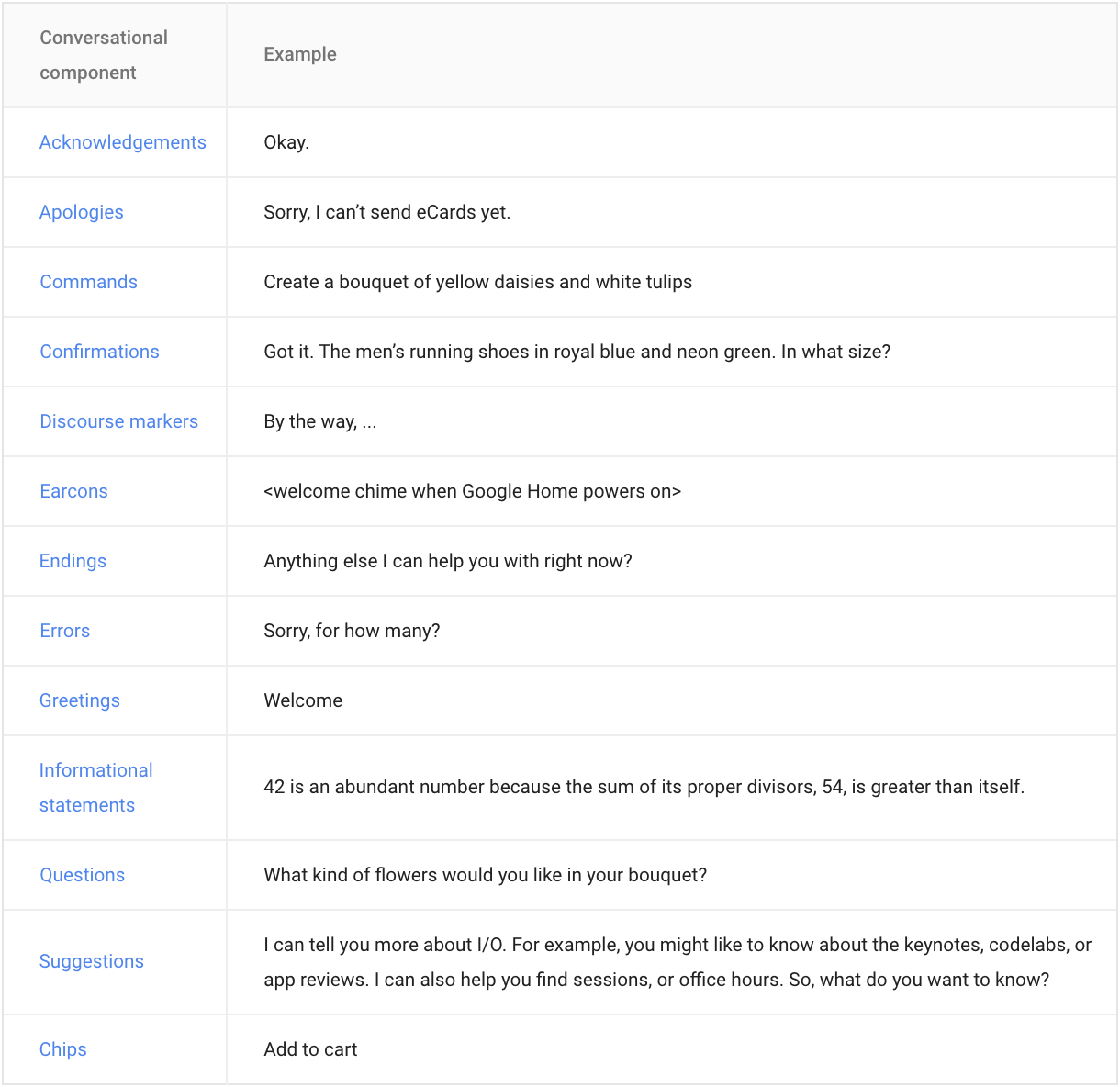Open the Earcons link

73,491
